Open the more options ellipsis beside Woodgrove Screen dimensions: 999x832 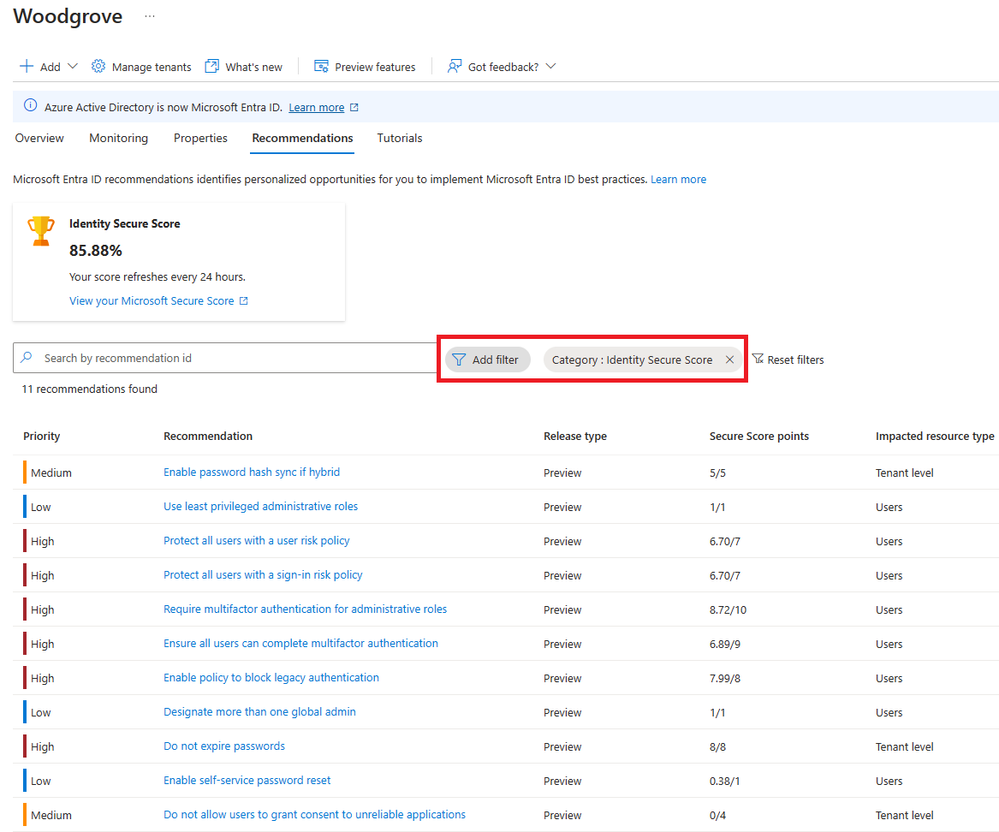click(149, 16)
